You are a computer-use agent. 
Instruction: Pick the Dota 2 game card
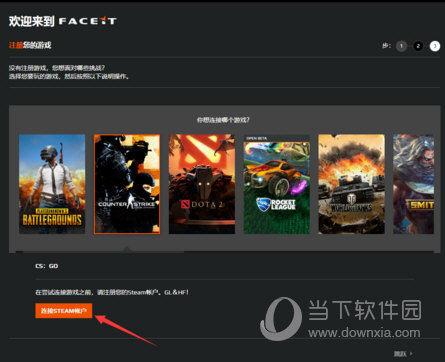pyautogui.click(x=202, y=184)
